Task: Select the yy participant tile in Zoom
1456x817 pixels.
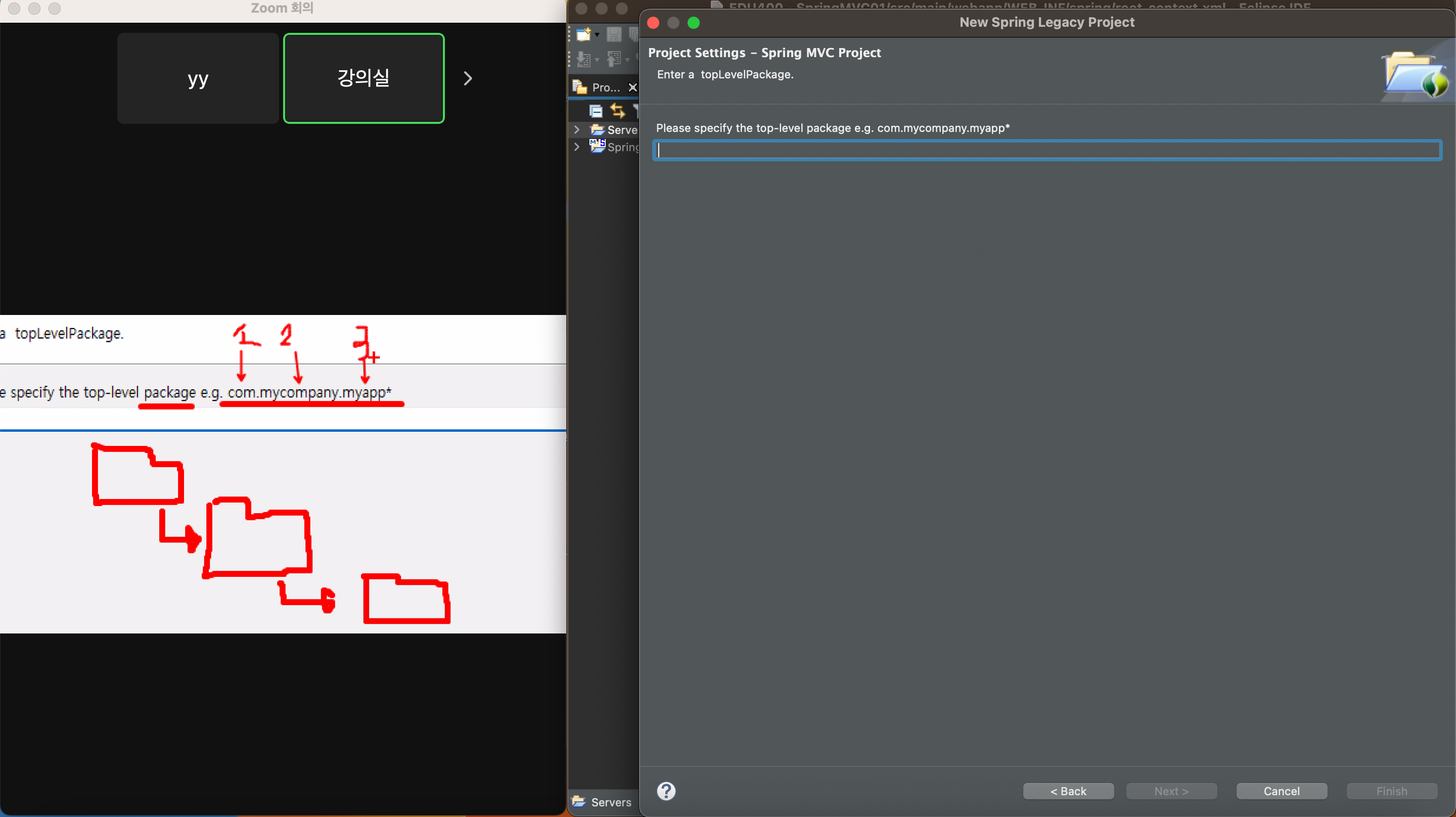Action: point(198,78)
